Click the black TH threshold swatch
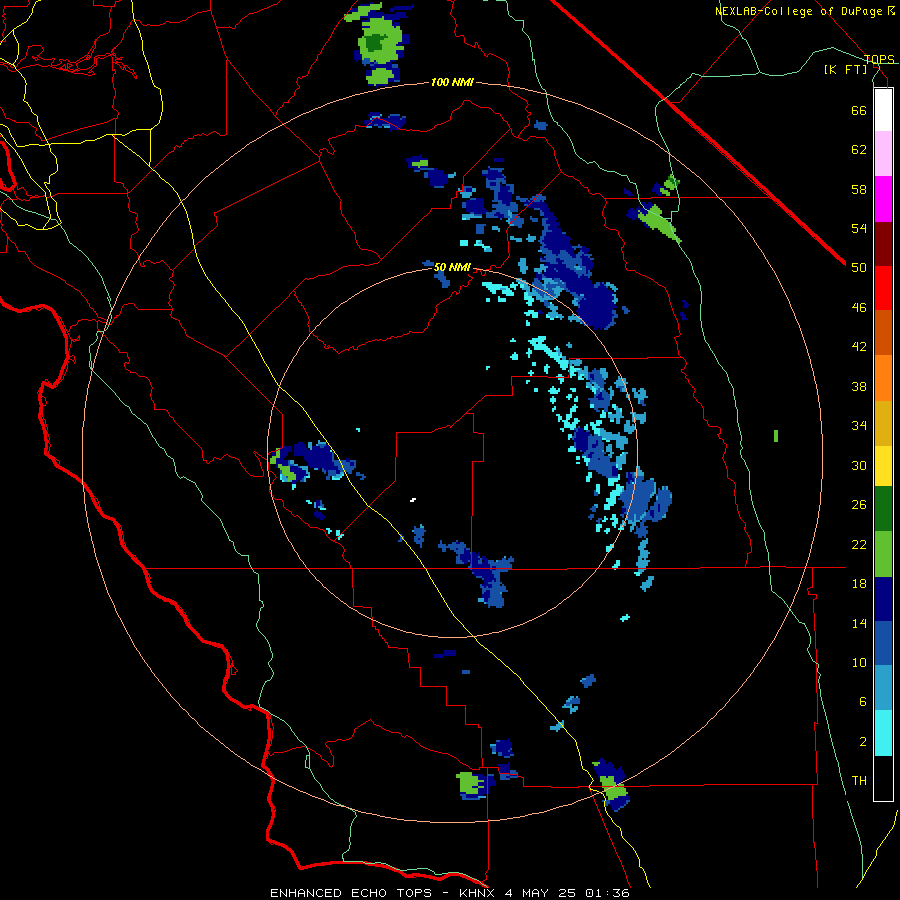 click(x=883, y=778)
